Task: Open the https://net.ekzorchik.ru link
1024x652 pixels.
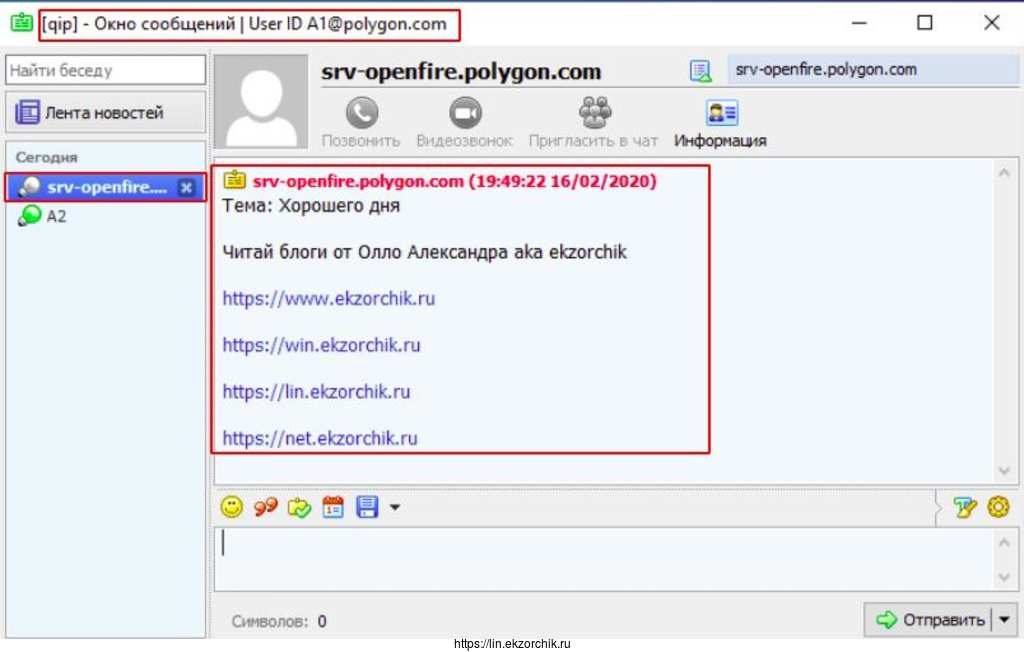Action: [319, 438]
